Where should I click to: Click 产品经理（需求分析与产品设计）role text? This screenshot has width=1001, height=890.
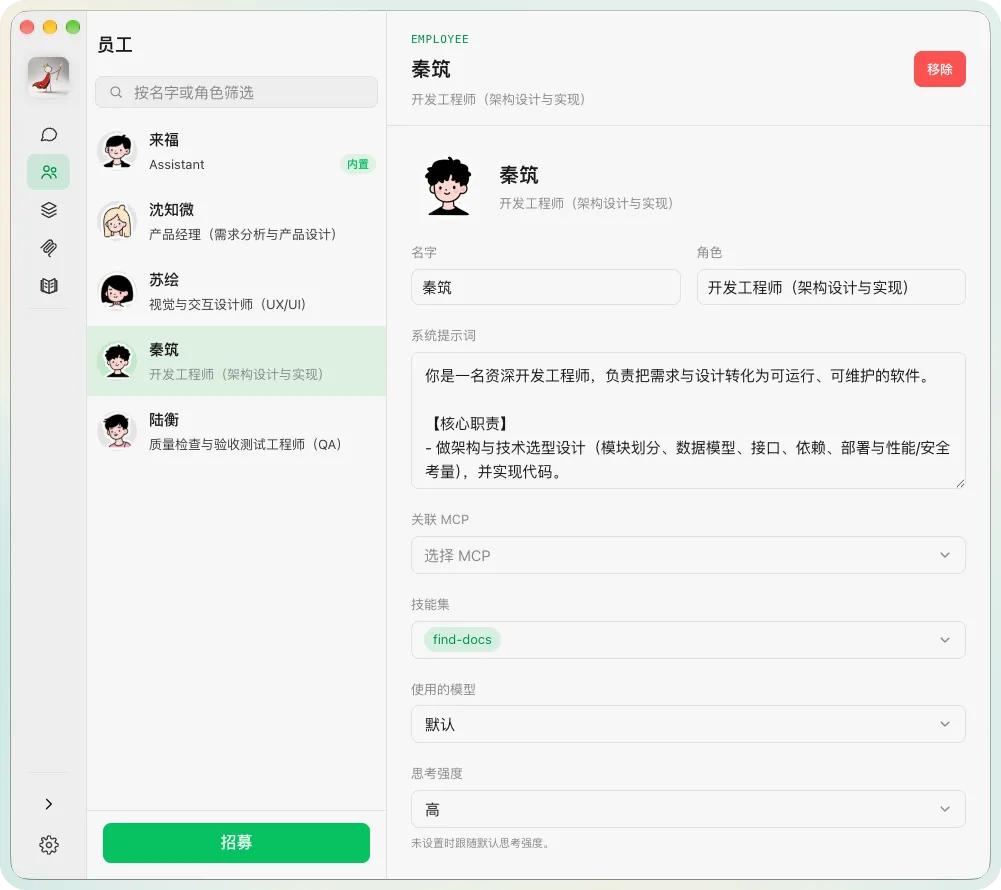coord(243,234)
